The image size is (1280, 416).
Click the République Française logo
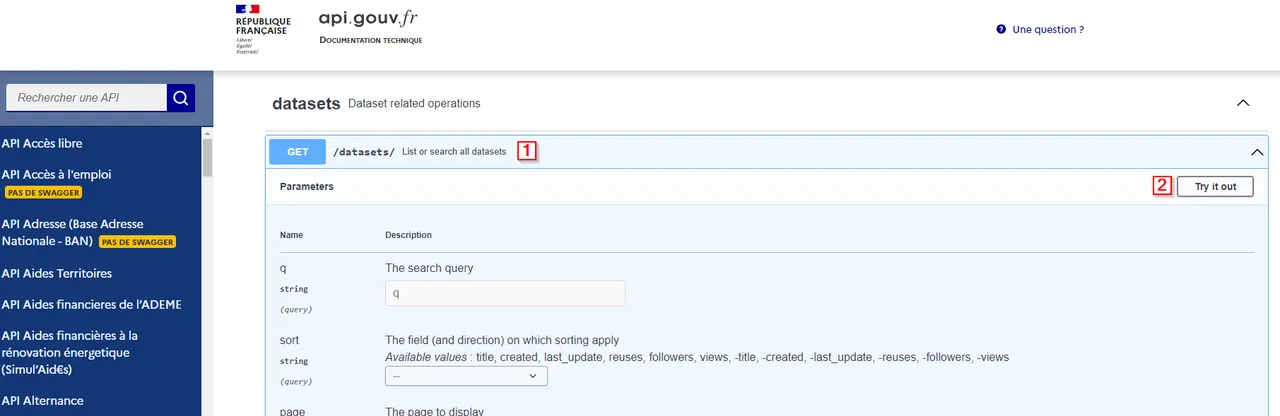point(263,28)
